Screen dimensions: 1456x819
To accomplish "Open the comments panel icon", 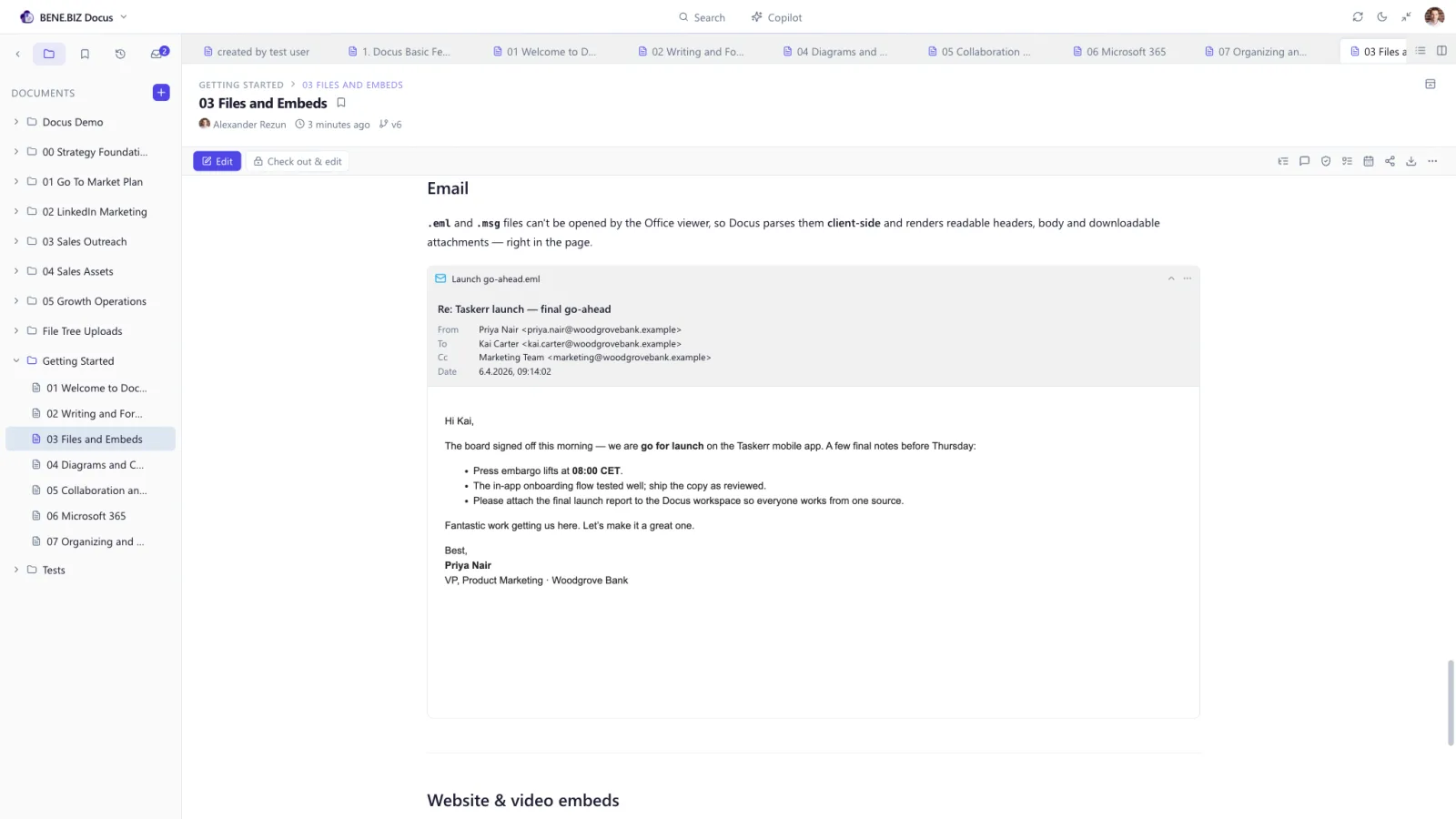I will pos(1304,161).
